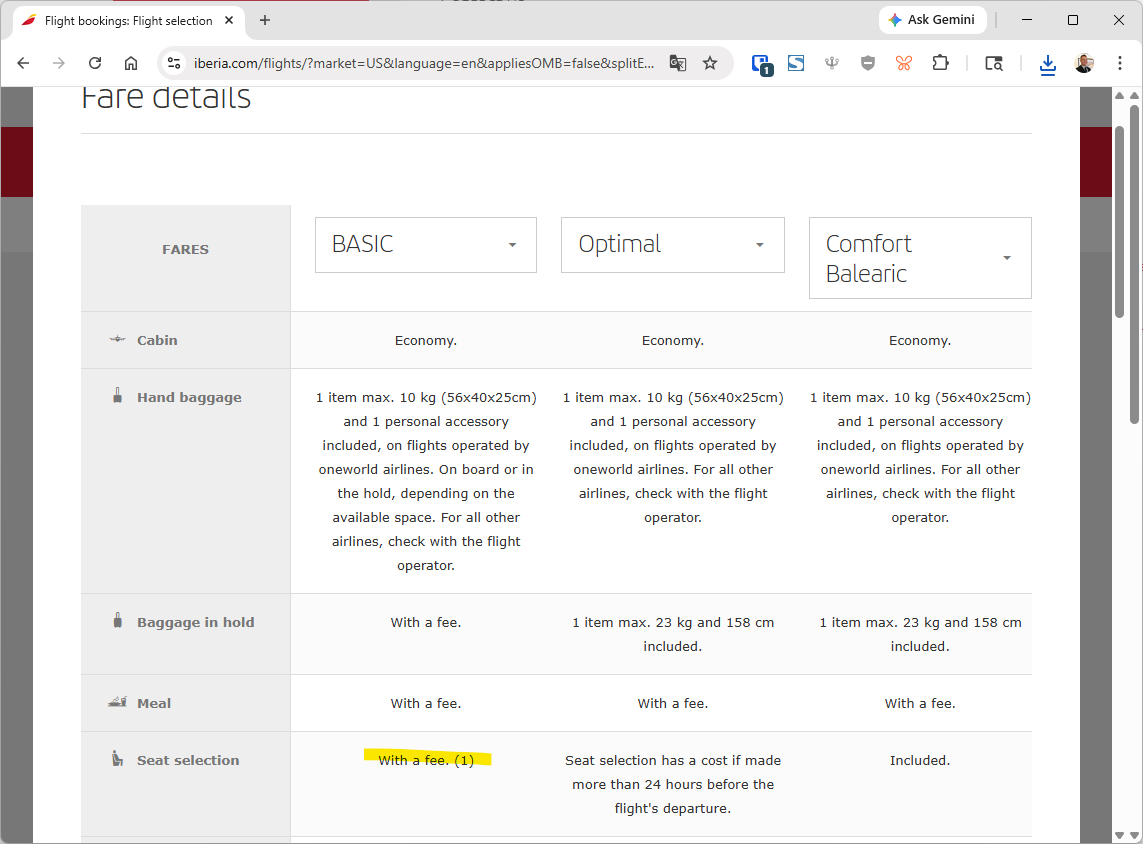
Task: Open the Extensions puzzle menu
Action: pyautogui.click(x=940, y=63)
